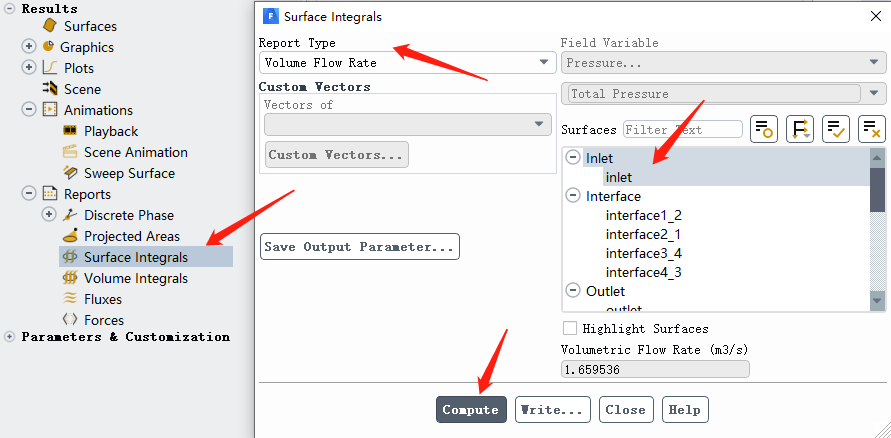The height and width of the screenshot is (438, 891).
Task: Click the select-all surfaces checkmark icon
Action: (x=836, y=129)
